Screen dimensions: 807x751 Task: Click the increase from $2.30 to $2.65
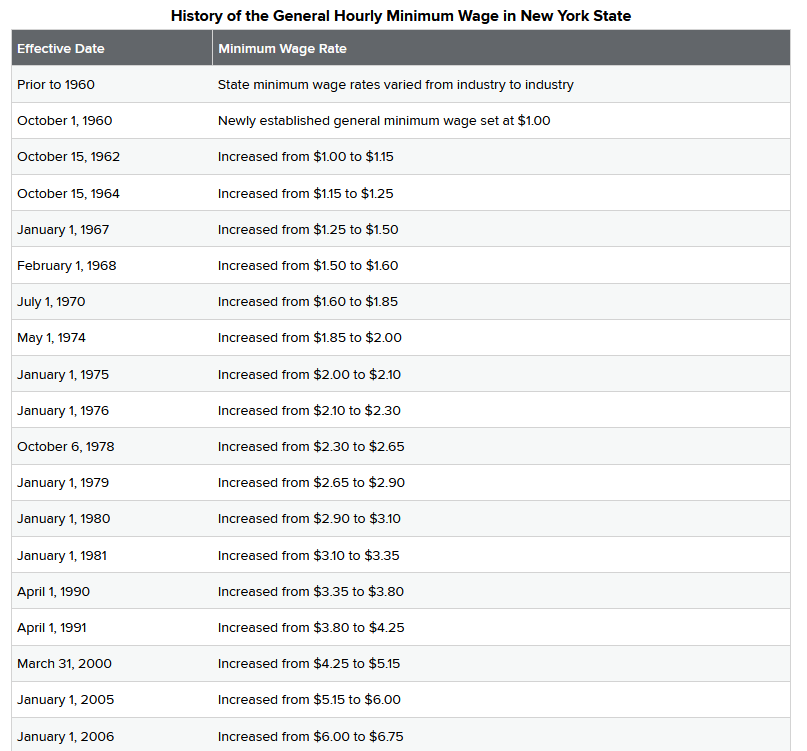[311, 447]
